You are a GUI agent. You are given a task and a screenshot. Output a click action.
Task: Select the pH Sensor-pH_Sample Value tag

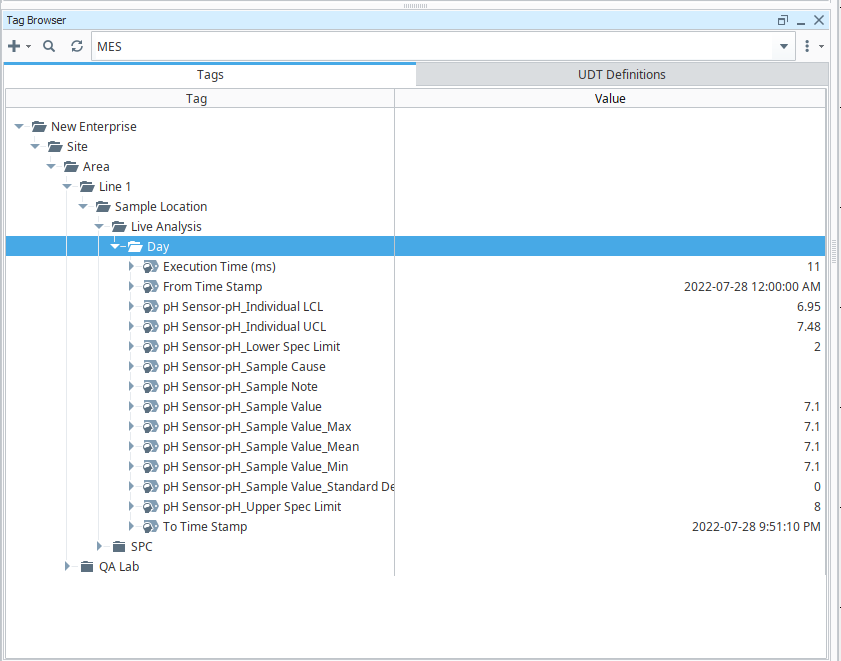point(242,407)
